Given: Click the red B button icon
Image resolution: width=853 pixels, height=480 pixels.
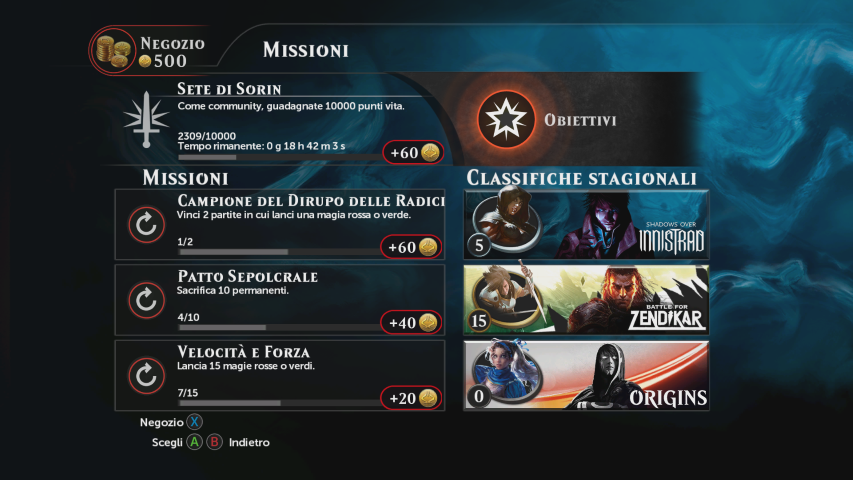Looking at the screenshot, I should pos(214,442).
